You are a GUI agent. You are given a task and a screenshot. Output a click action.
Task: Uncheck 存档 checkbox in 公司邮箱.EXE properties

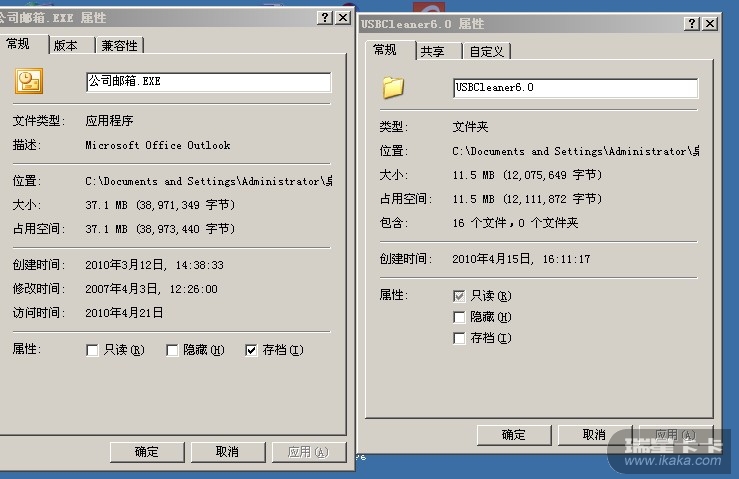click(251, 350)
